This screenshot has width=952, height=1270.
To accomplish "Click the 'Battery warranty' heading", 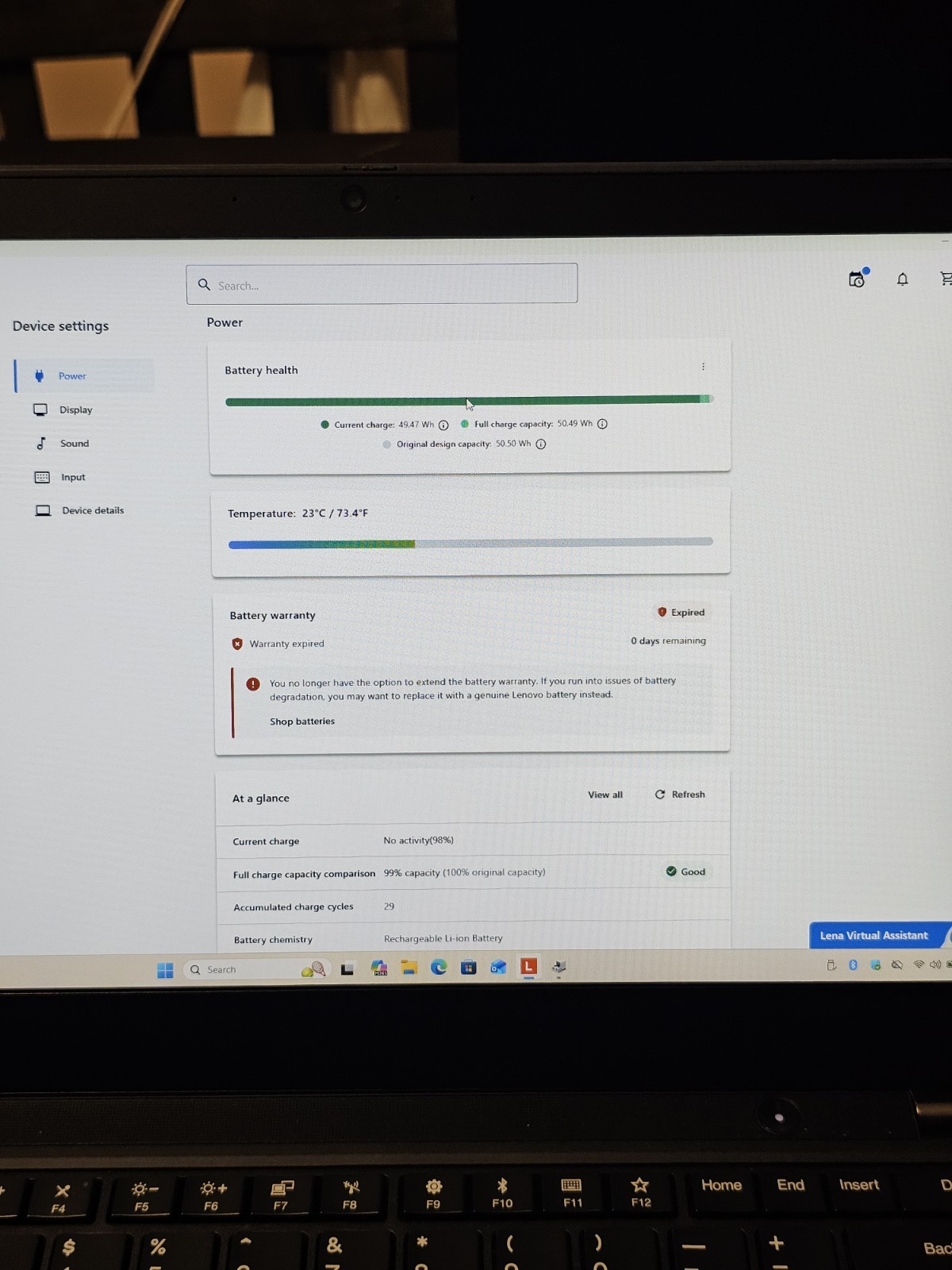I will [x=272, y=615].
